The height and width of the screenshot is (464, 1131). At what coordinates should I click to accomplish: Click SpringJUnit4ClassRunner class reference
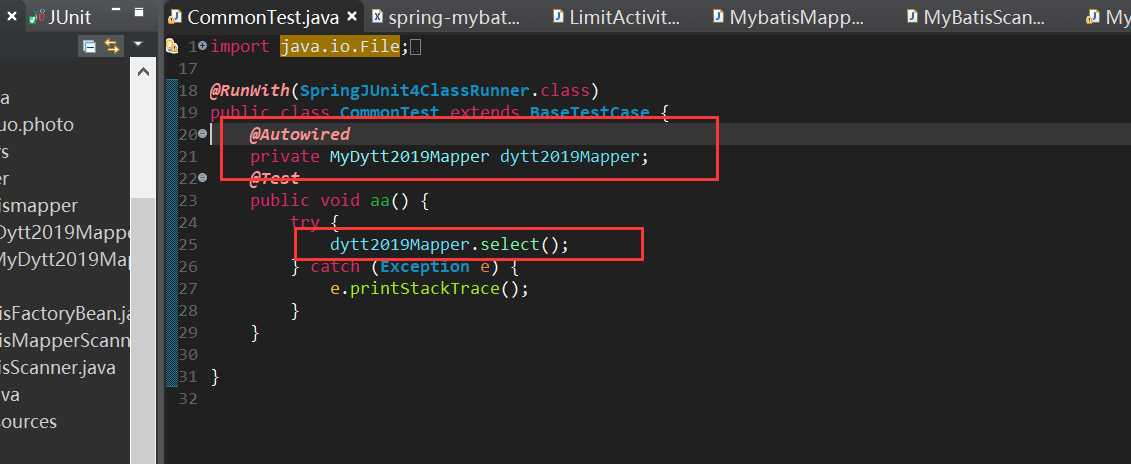tap(414, 91)
